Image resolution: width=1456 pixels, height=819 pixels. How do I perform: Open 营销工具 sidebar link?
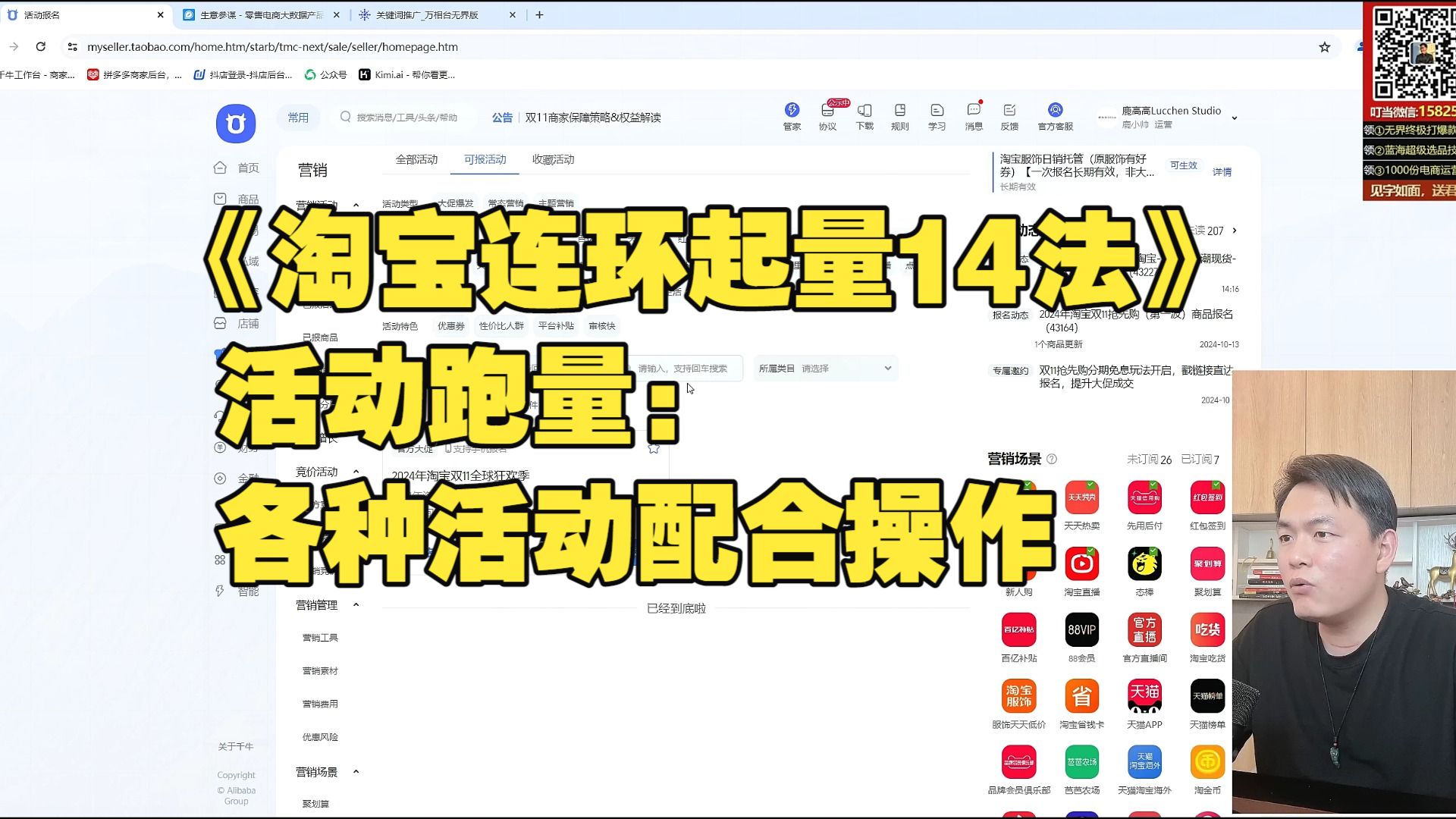pyautogui.click(x=320, y=638)
